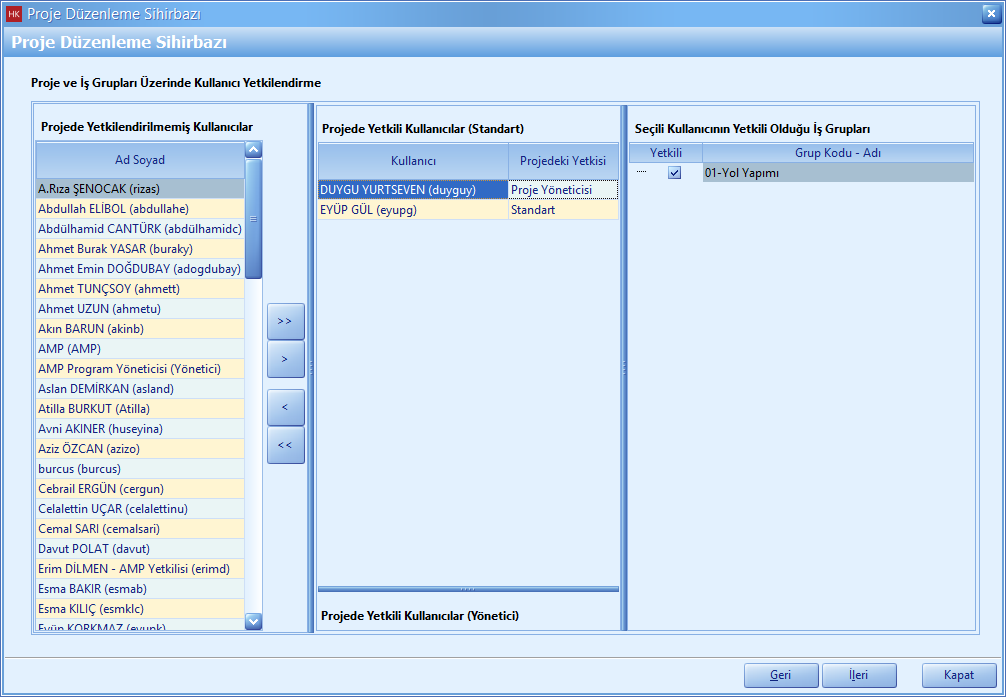Click the move all left (<<) button
Screen dimensions: 1006x697
(x=285, y=445)
